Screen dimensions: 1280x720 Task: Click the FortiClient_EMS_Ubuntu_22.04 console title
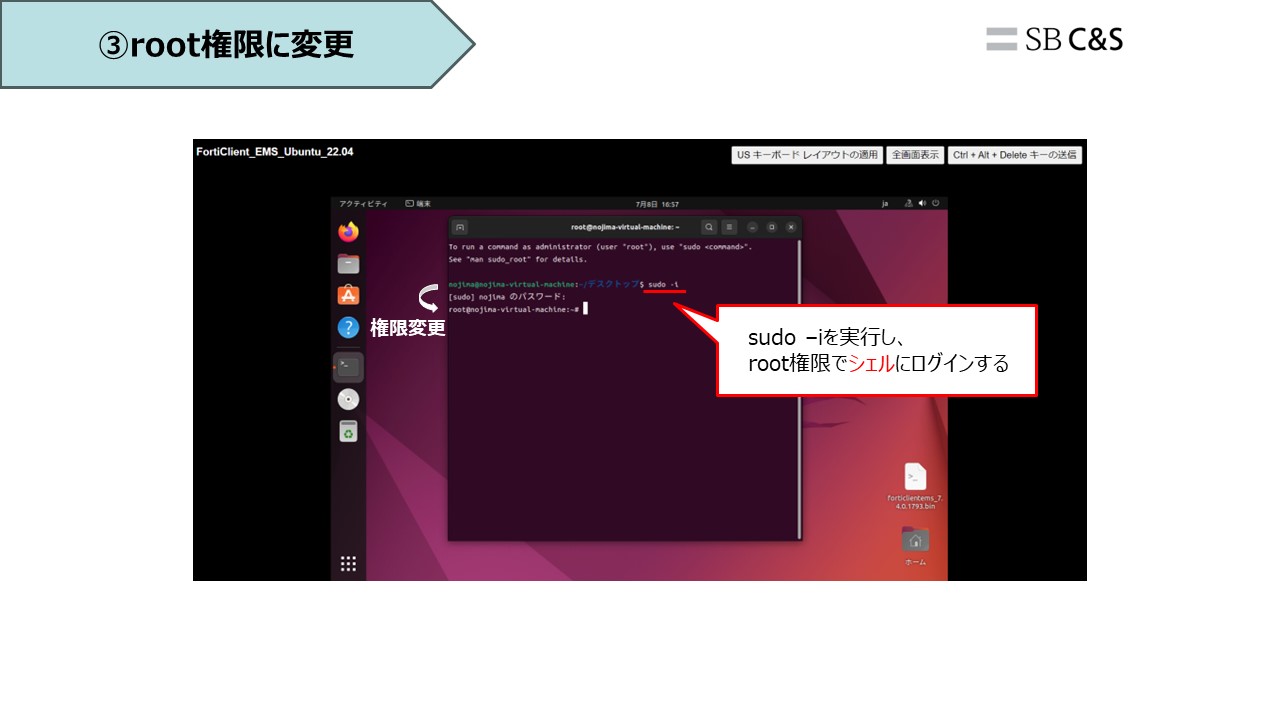click(x=275, y=152)
